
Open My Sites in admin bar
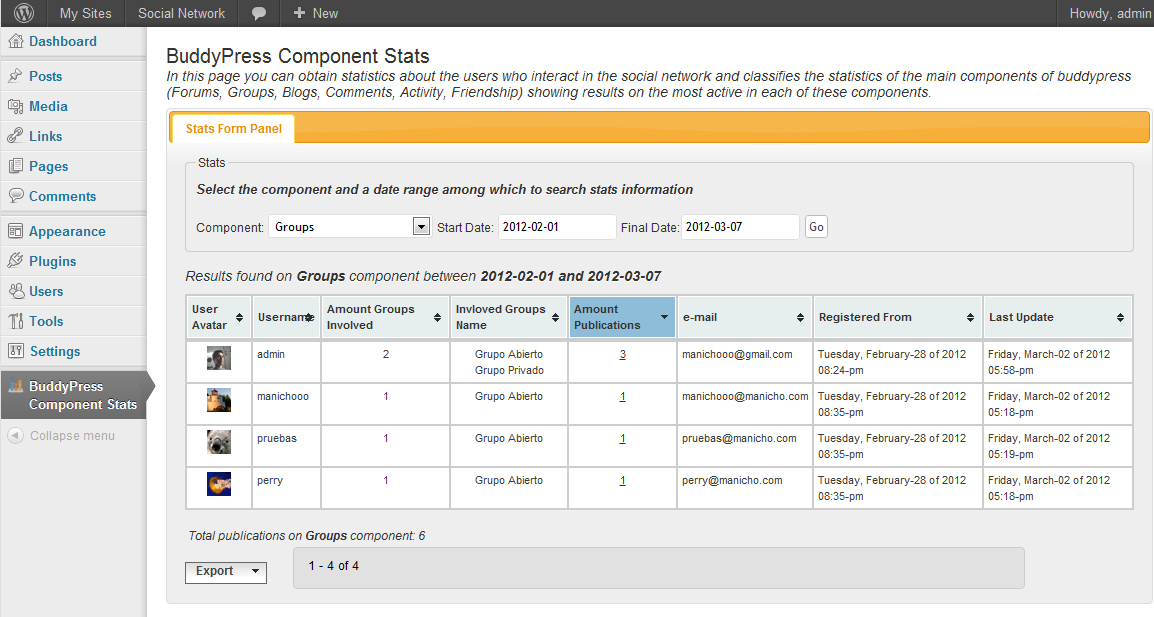tap(85, 13)
